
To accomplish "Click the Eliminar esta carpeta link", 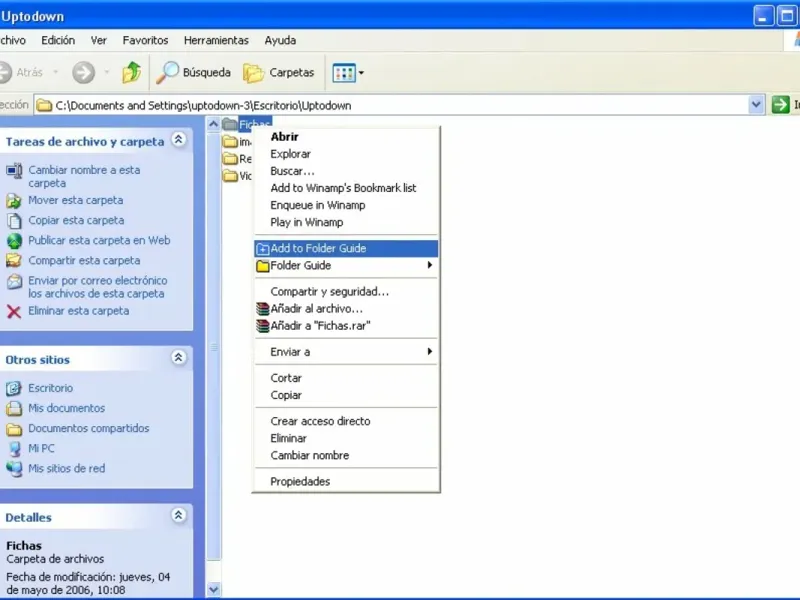I will click(79, 311).
